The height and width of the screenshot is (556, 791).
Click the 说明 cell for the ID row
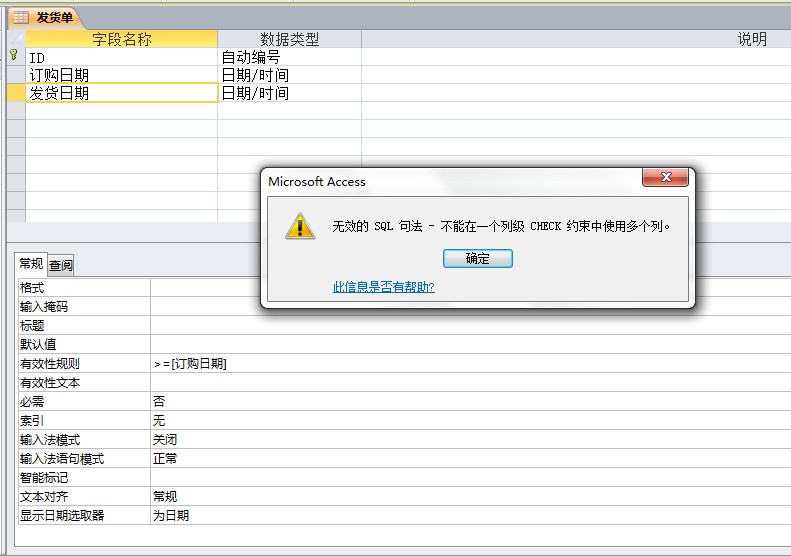[x=576, y=57]
